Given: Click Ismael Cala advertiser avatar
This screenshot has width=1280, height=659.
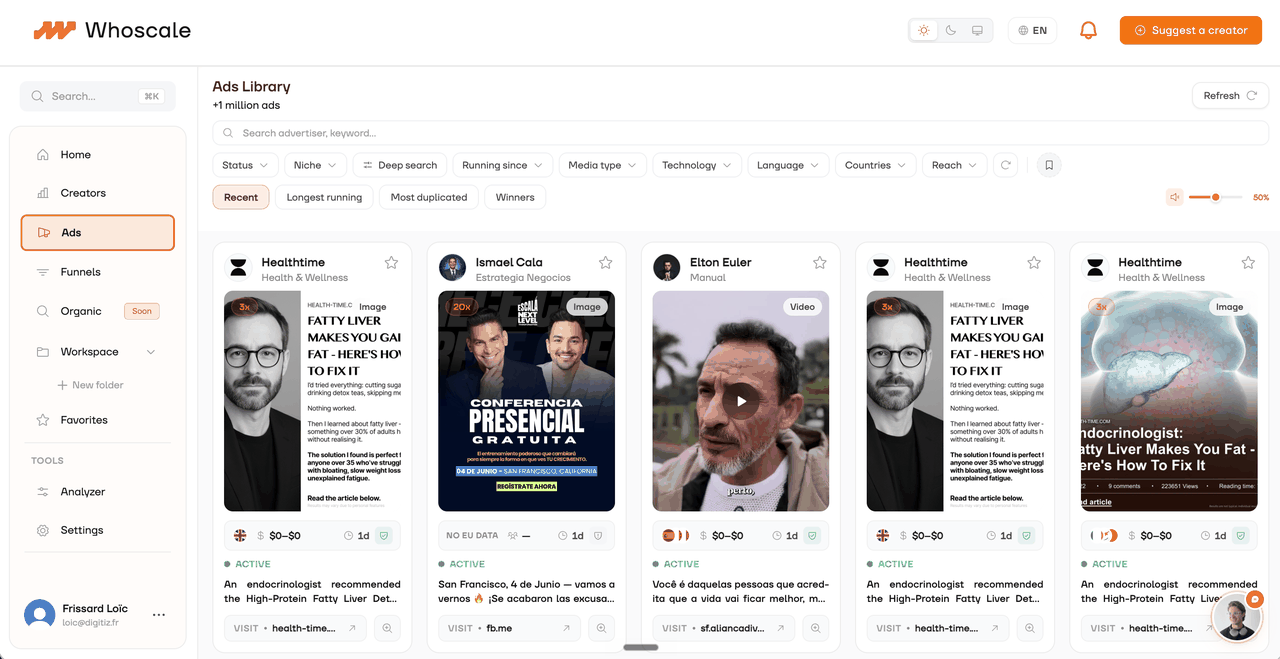Looking at the screenshot, I should (452, 267).
